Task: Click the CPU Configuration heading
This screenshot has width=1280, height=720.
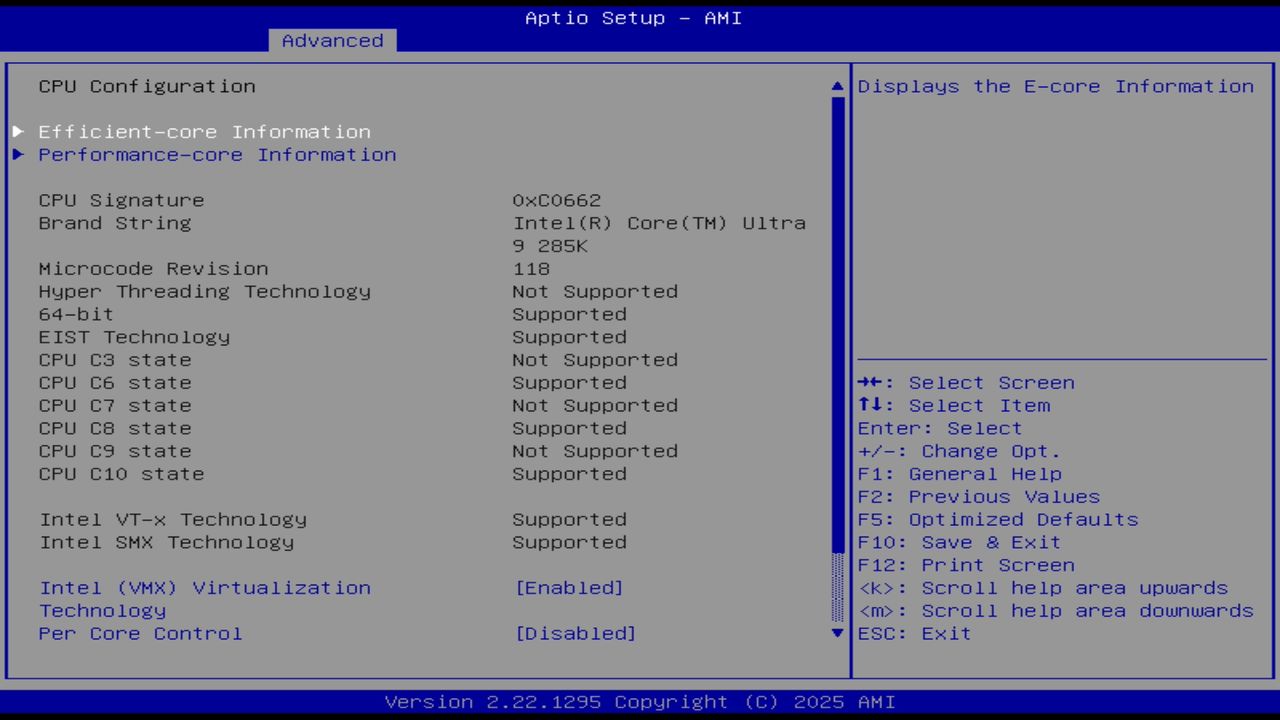Action: coord(147,86)
